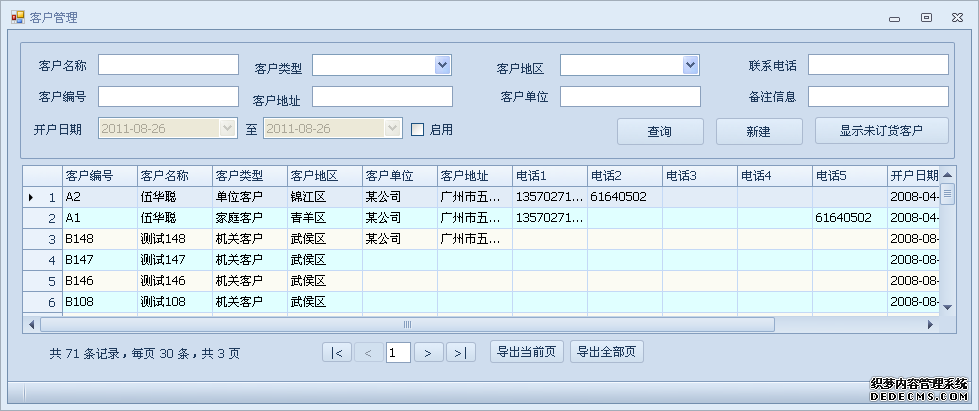Go to next page arrow

pyautogui.click(x=428, y=352)
